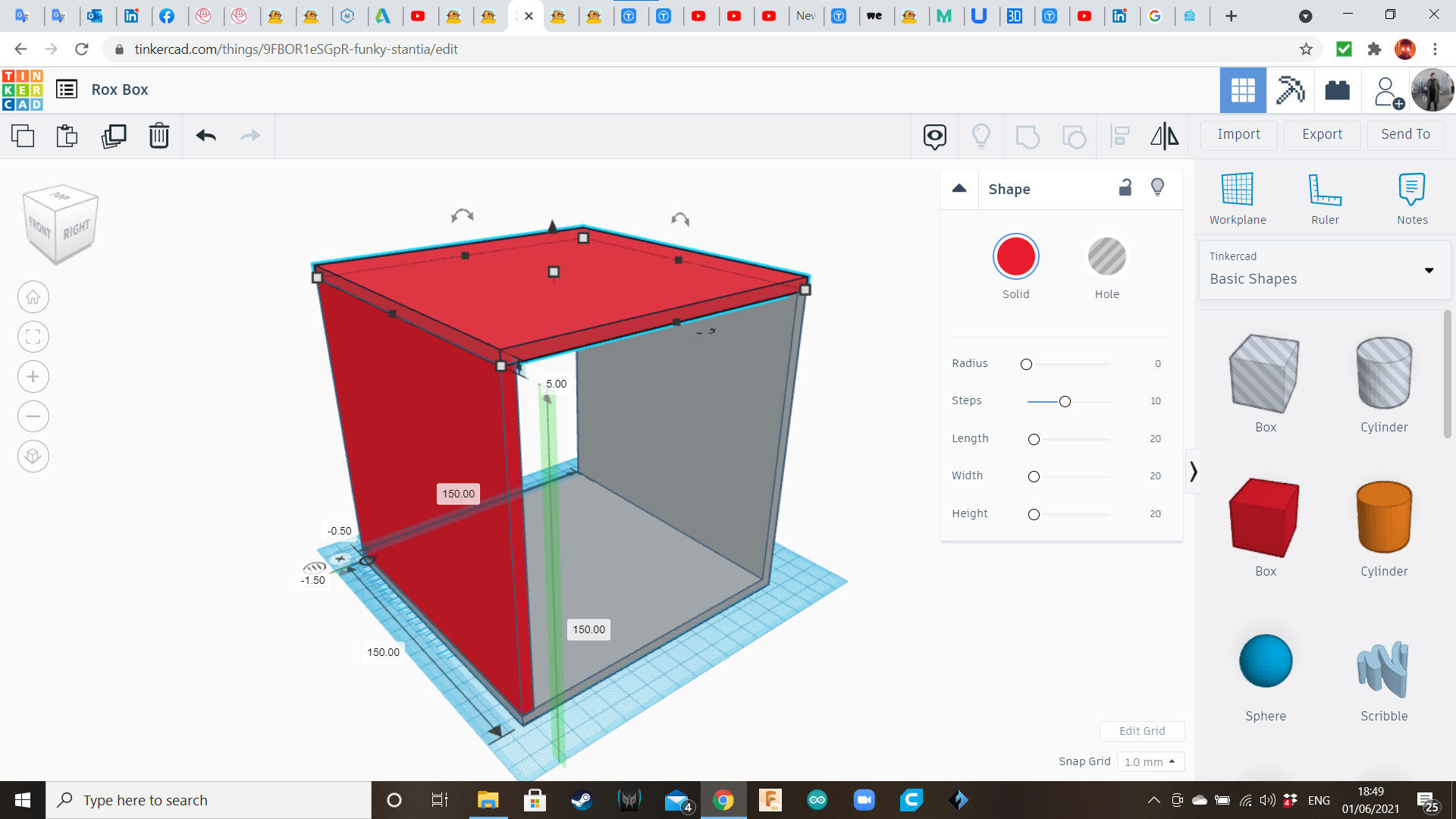Click the Duplicate and repeat icon

pos(114,136)
